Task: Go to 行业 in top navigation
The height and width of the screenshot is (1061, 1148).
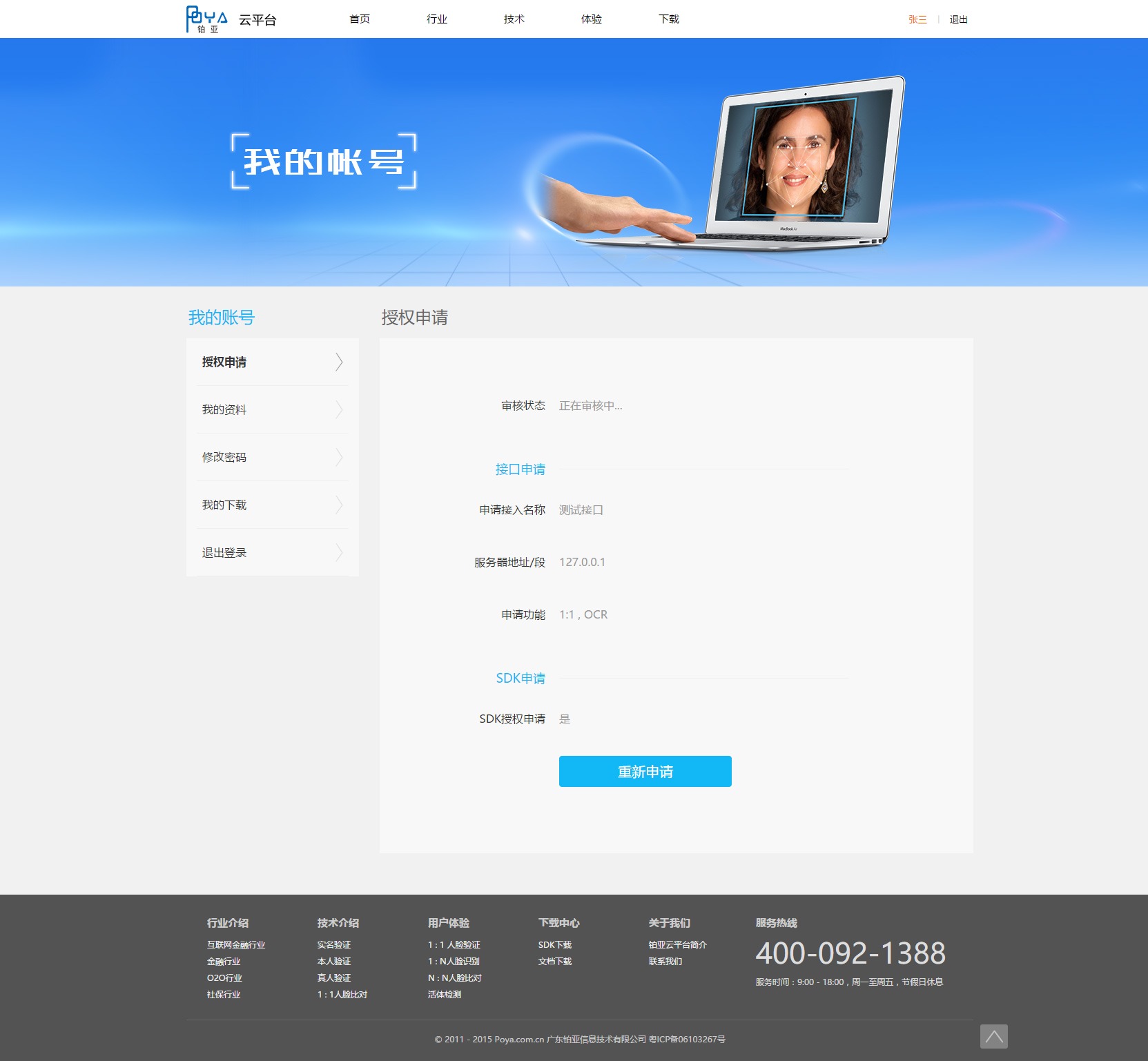Action: tap(437, 19)
